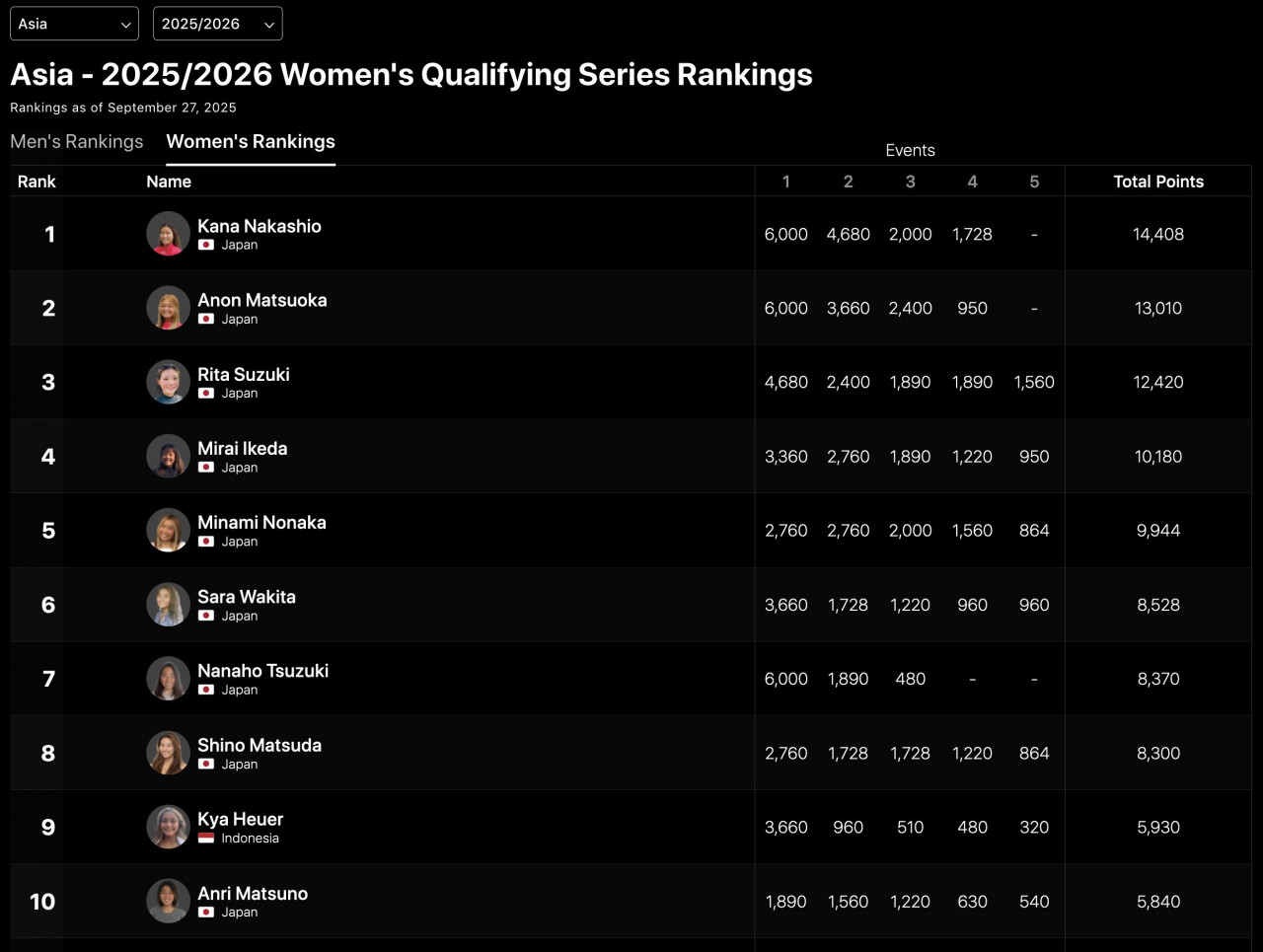Click Anon Matsuoka's avatar picture

168,308
